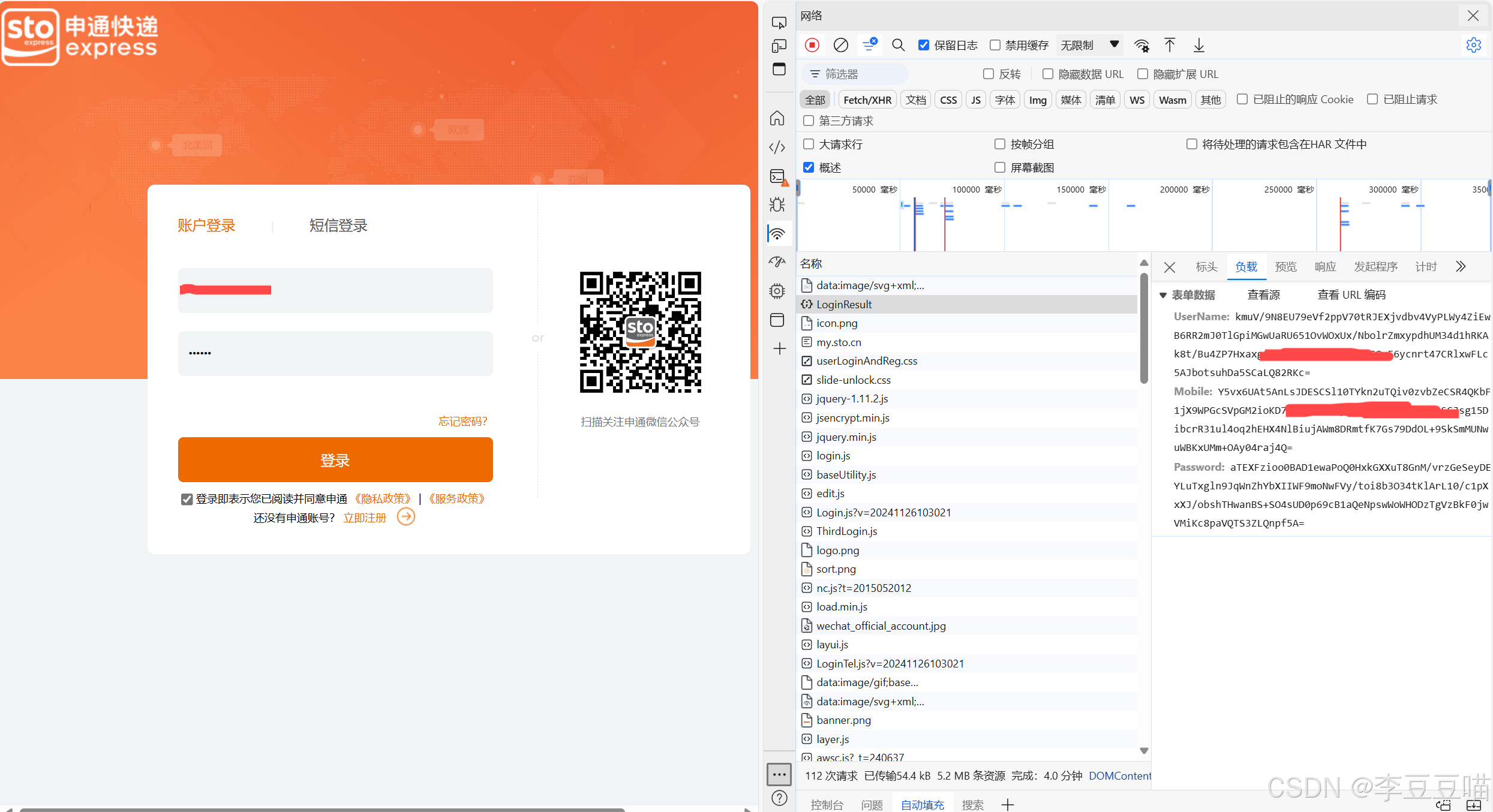
Task: Open DevTools customize ellipsis menu
Action: click(779, 774)
